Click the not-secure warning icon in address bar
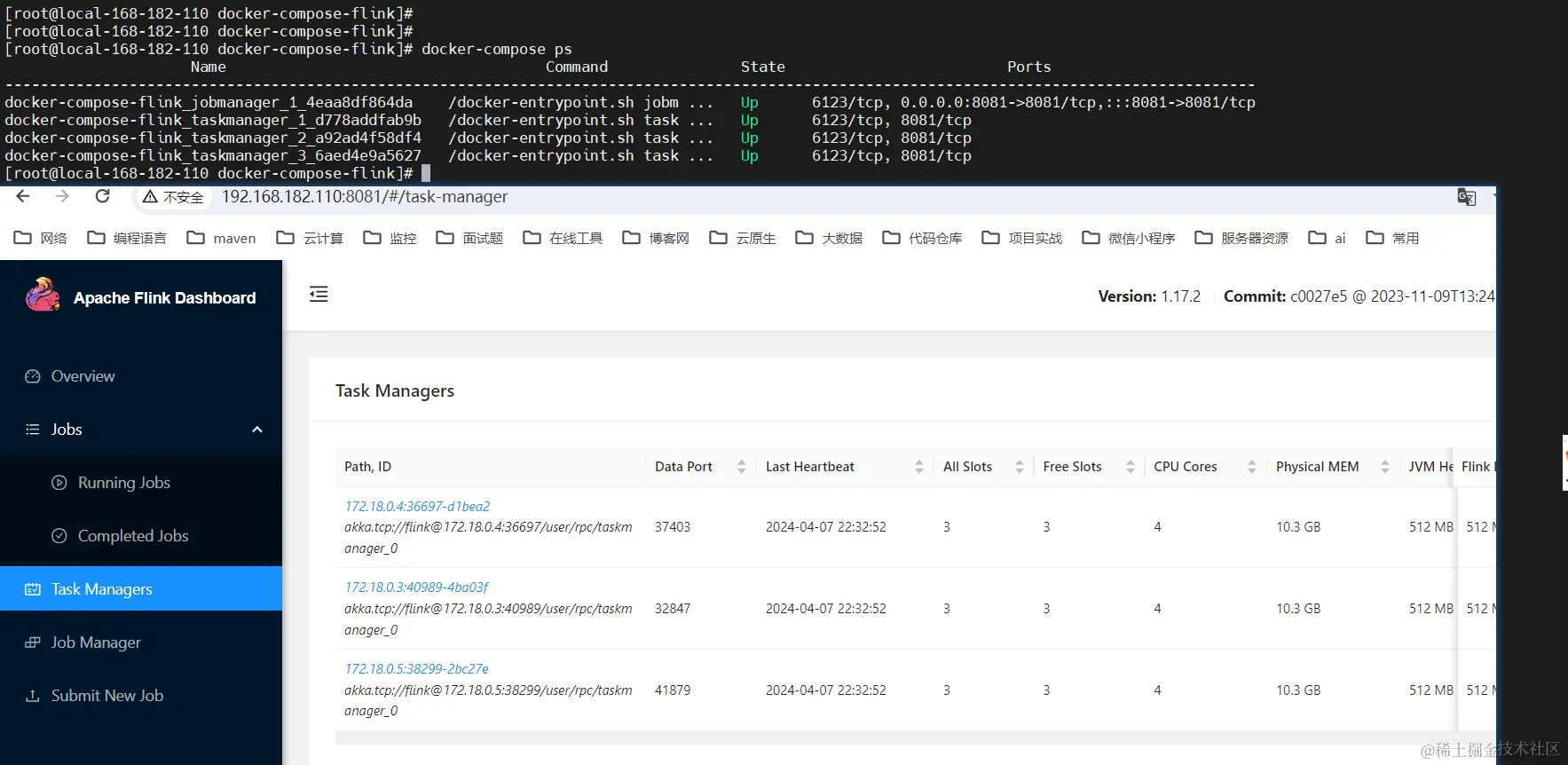1568x765 pixels. tap(150, 197)
